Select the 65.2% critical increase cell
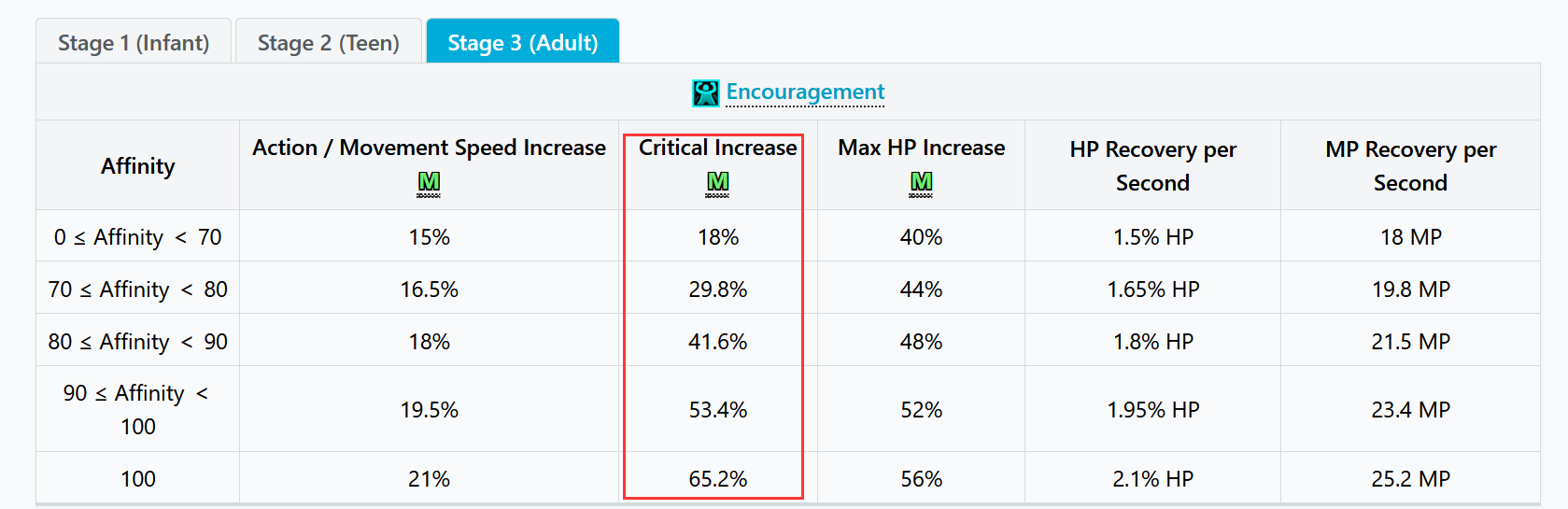1568x509 pixels. pos(717,479)
